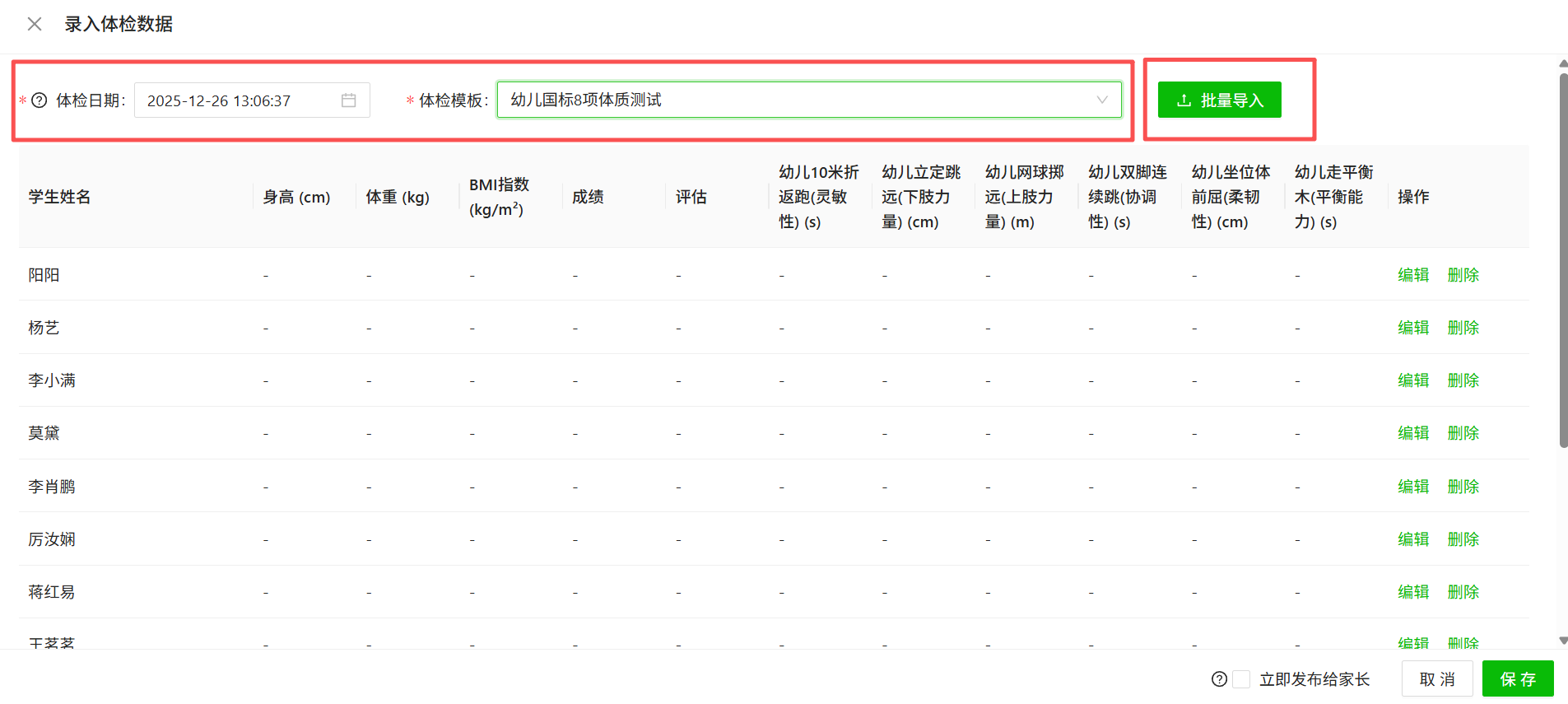
Task: Click the dropdown chevron arrow for template
Action: pos(1101,100)
